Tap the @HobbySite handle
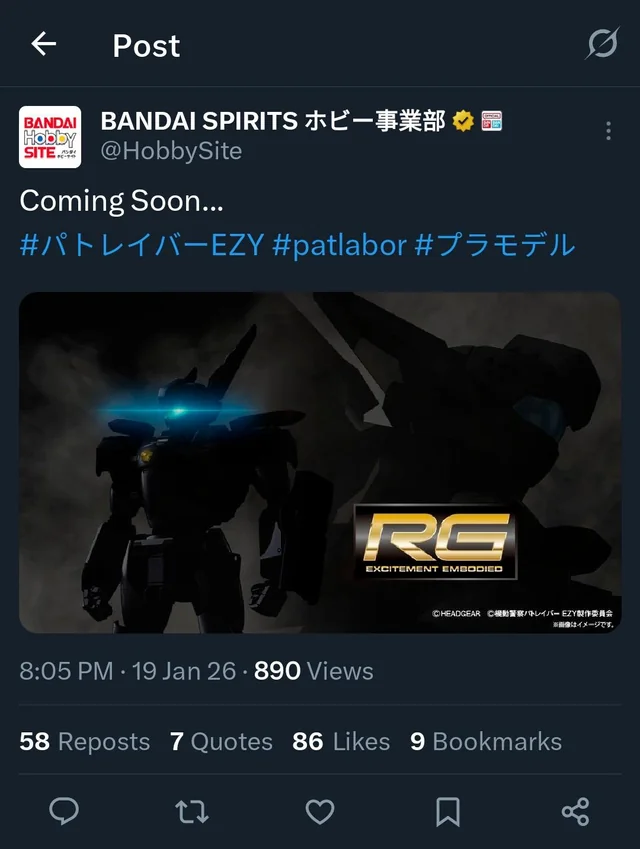640x849 pixels. point(171,151)
